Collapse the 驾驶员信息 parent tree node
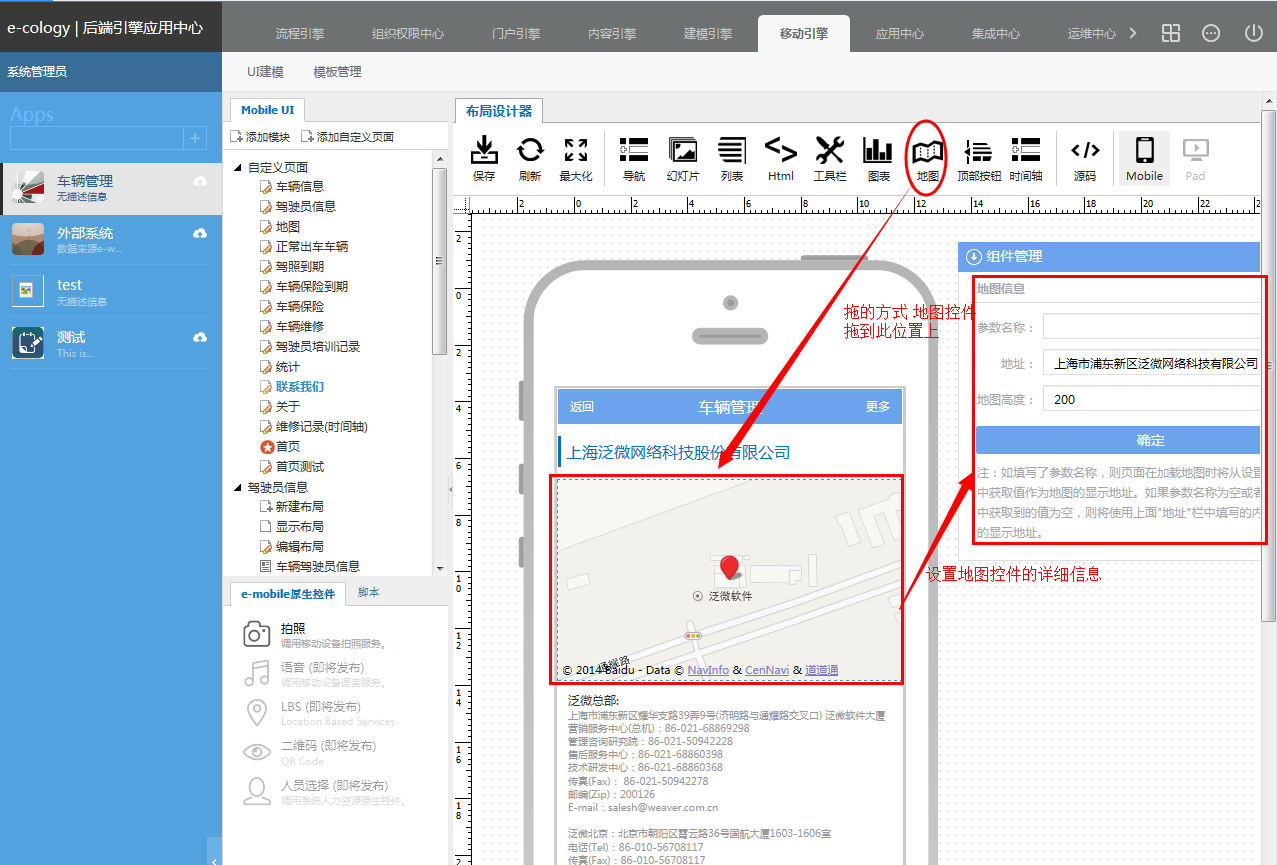Image resolution: width=1277 pixels, height=865 pixels. [237, 487]
